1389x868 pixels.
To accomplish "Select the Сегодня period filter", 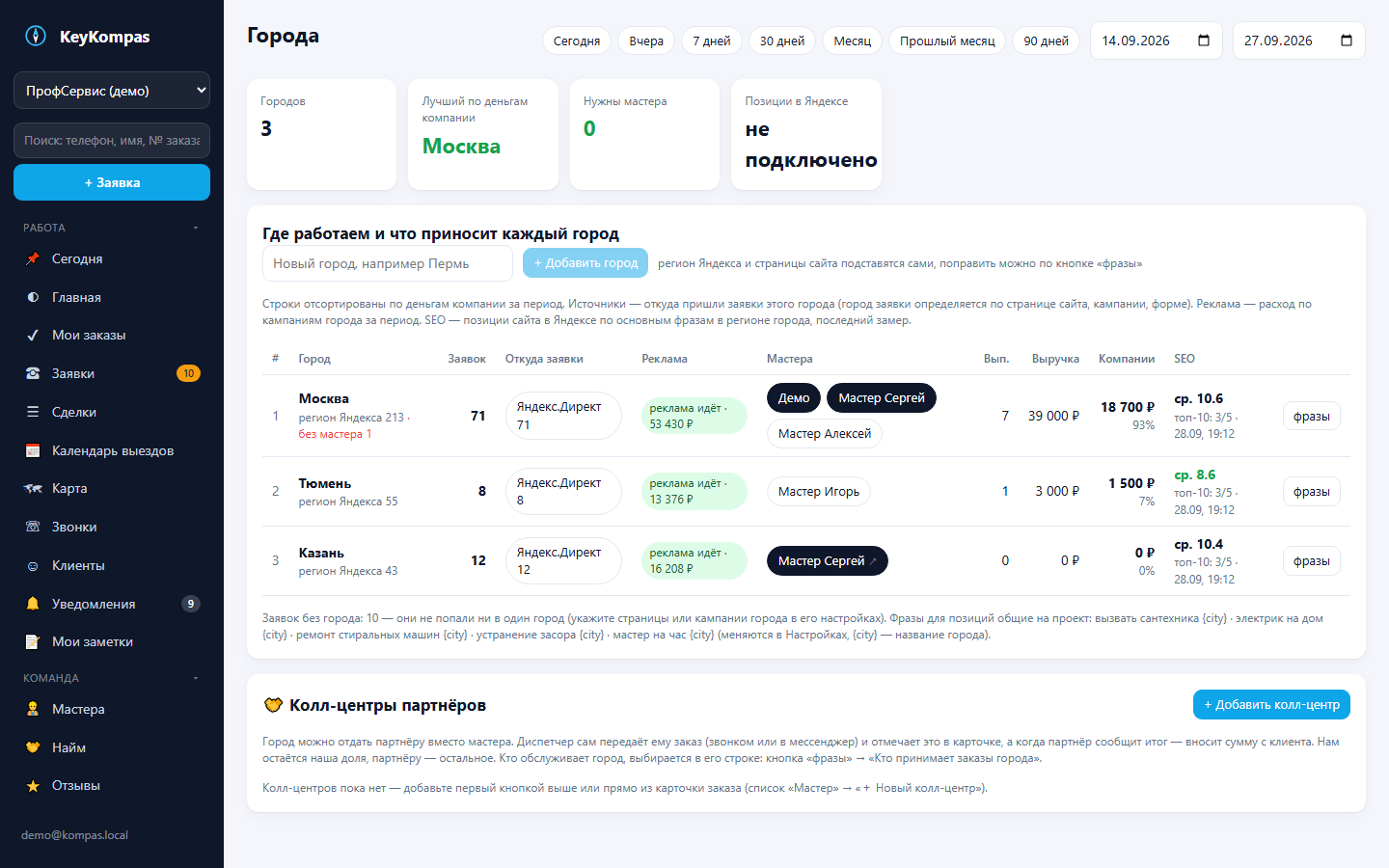I will coord(577,41).
